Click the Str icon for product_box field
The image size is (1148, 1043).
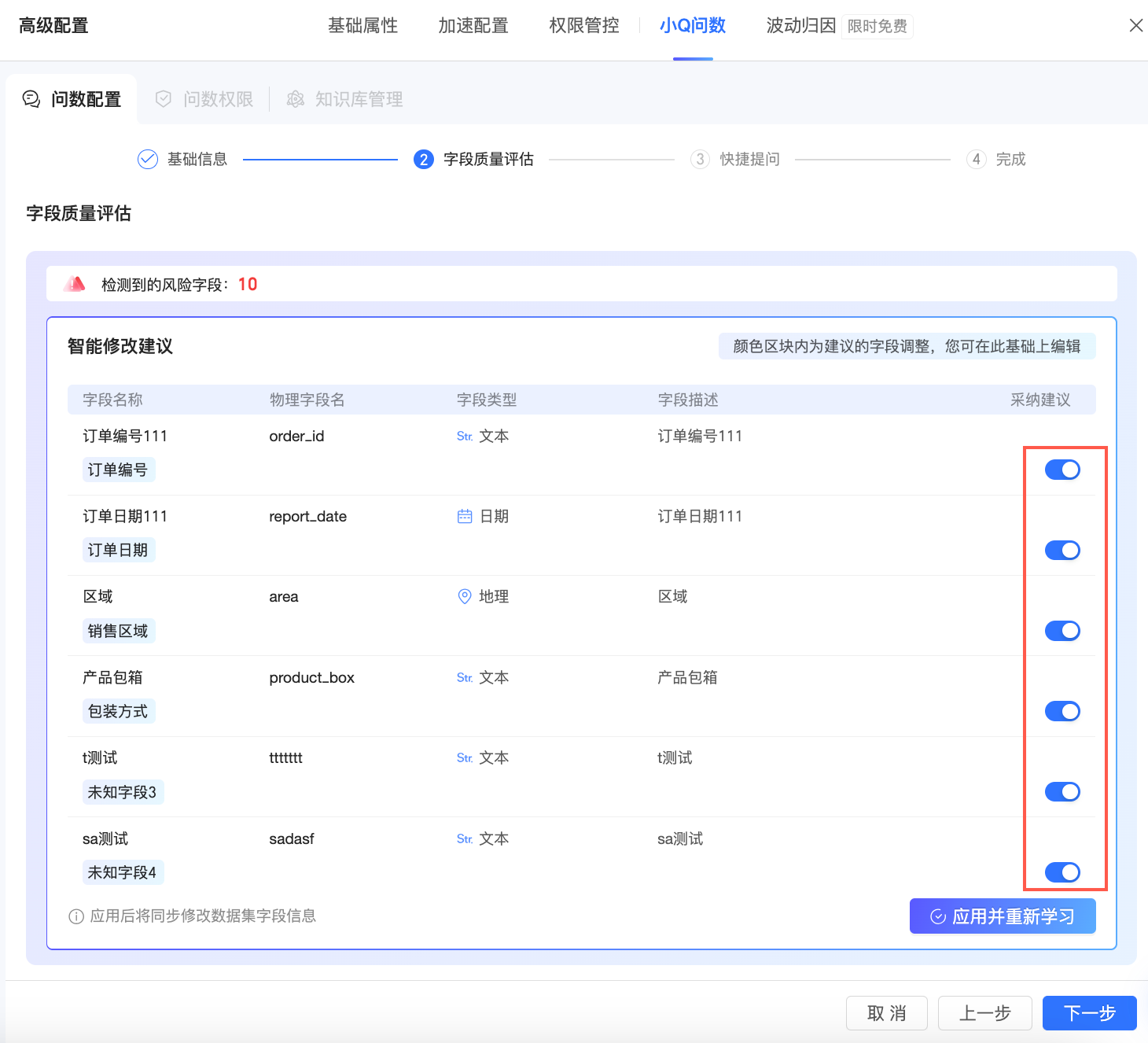(465, 678)
